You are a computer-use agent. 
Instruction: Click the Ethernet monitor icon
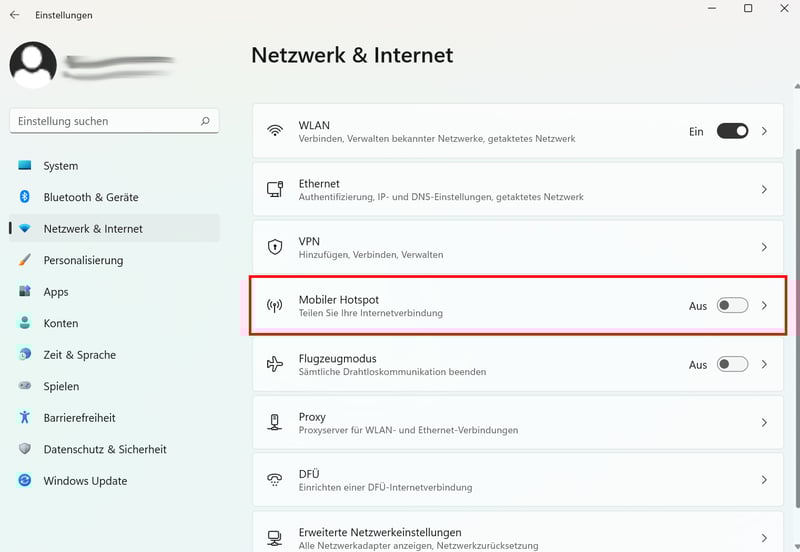(x=275, y=190)
